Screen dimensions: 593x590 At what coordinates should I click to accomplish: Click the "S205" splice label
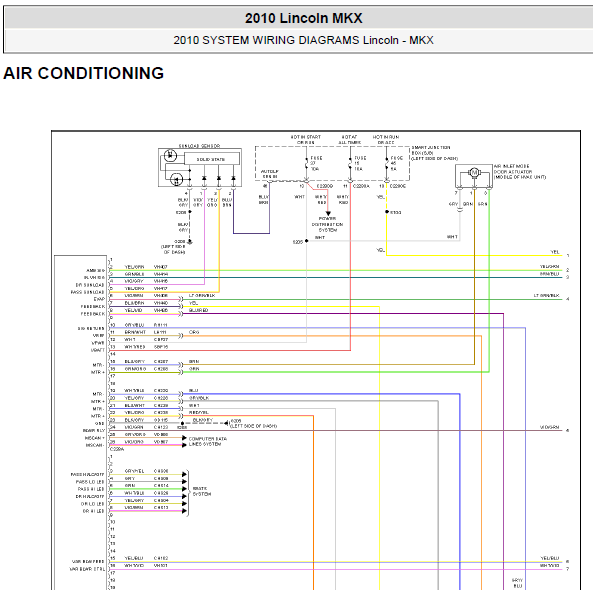point(298,242)
